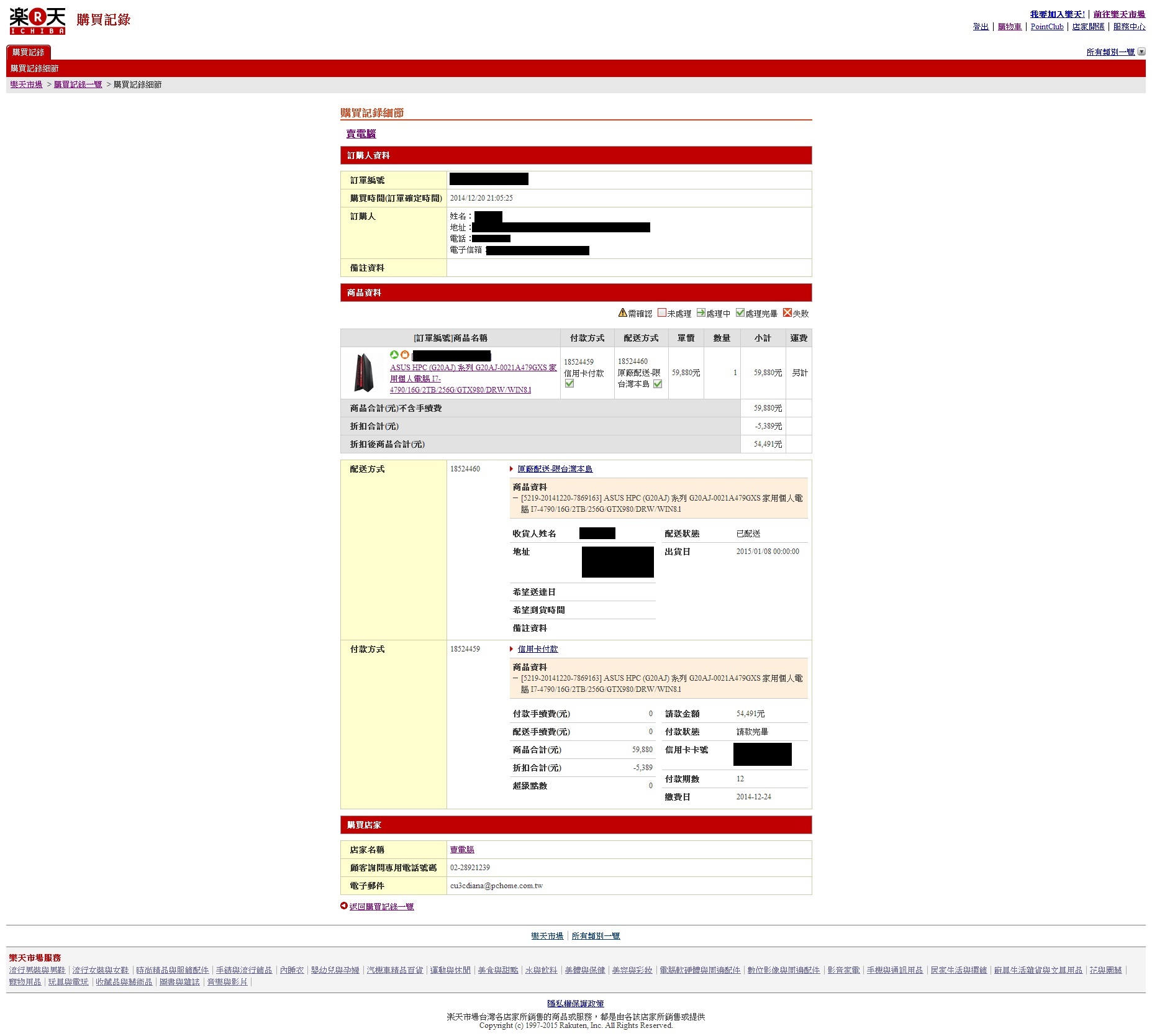The width and height of the screenshot is (1152, 1036).
Task: Open 音樂與影片 category link
Action: (x=227, y=982)
